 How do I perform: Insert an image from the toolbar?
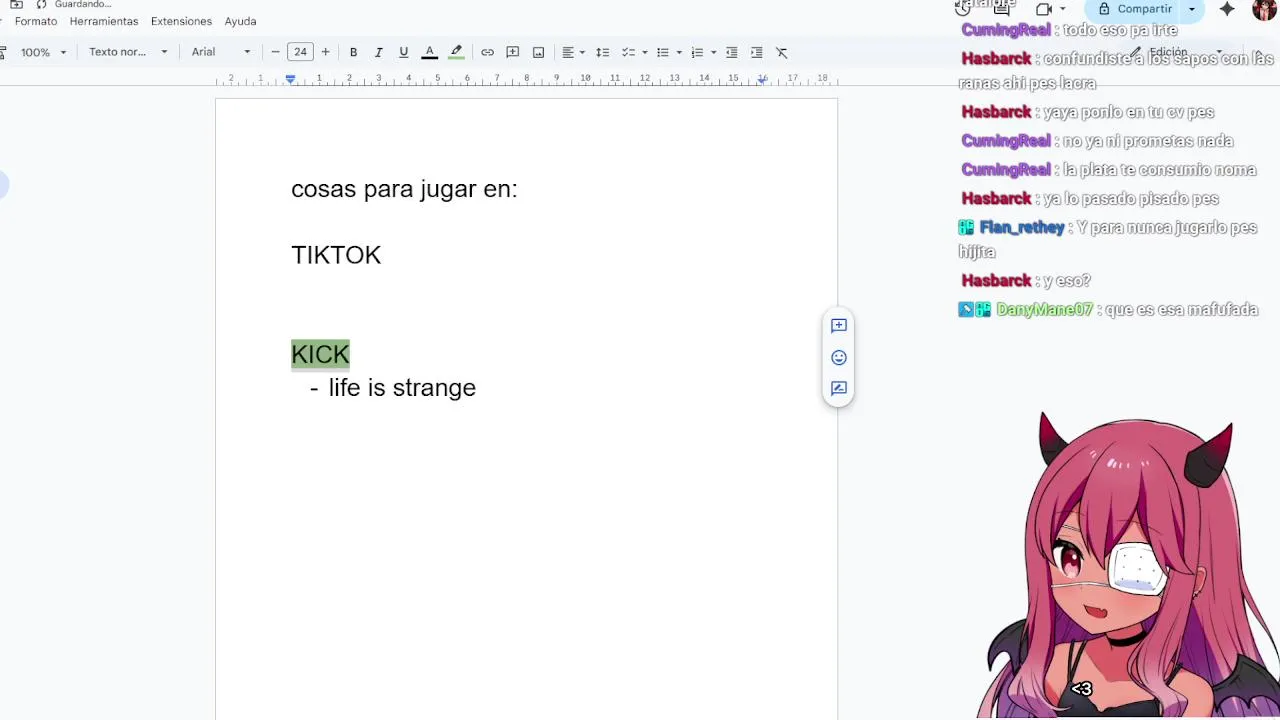(x=538, y=52)
